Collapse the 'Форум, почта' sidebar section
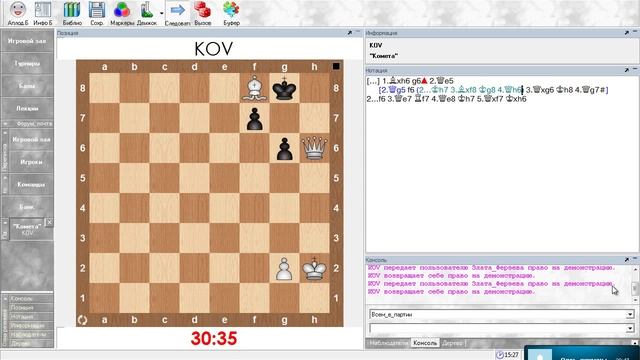This screenshot has width=640, height=360. pyautogui.click(x=5, y=123)
